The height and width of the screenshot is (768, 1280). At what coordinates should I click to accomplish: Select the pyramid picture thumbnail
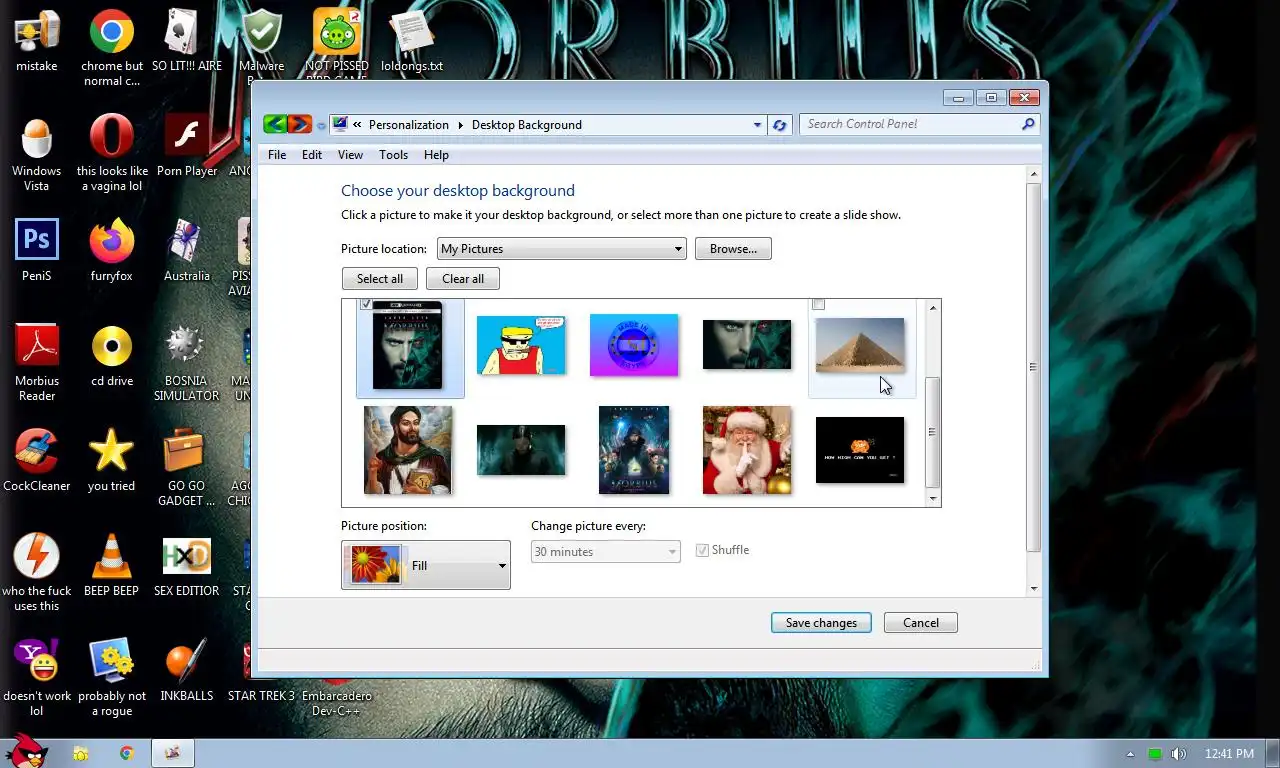click(x=860, y=345)
